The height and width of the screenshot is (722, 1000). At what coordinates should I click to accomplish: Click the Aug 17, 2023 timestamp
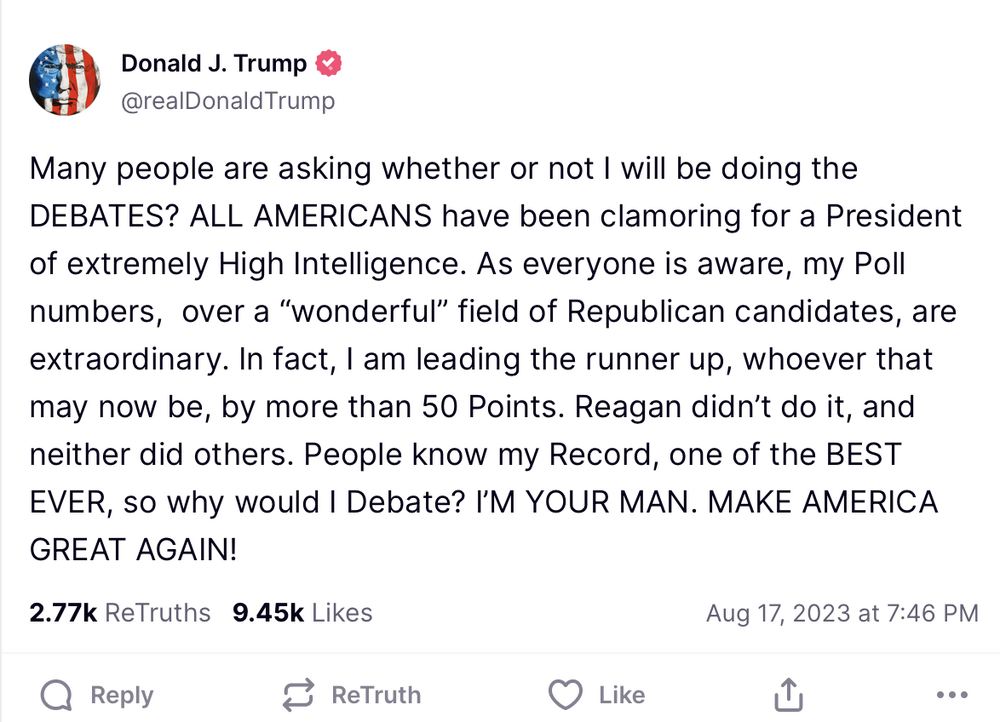point(842,613)
